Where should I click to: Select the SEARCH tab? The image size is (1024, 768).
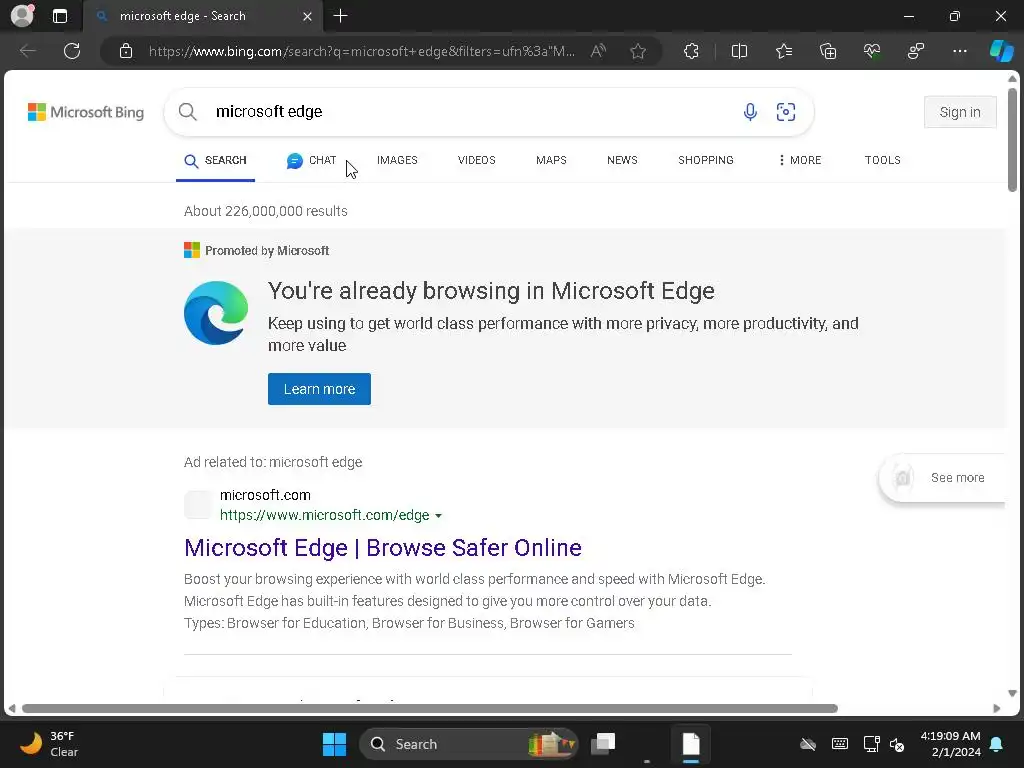click(x=216, y=161)
